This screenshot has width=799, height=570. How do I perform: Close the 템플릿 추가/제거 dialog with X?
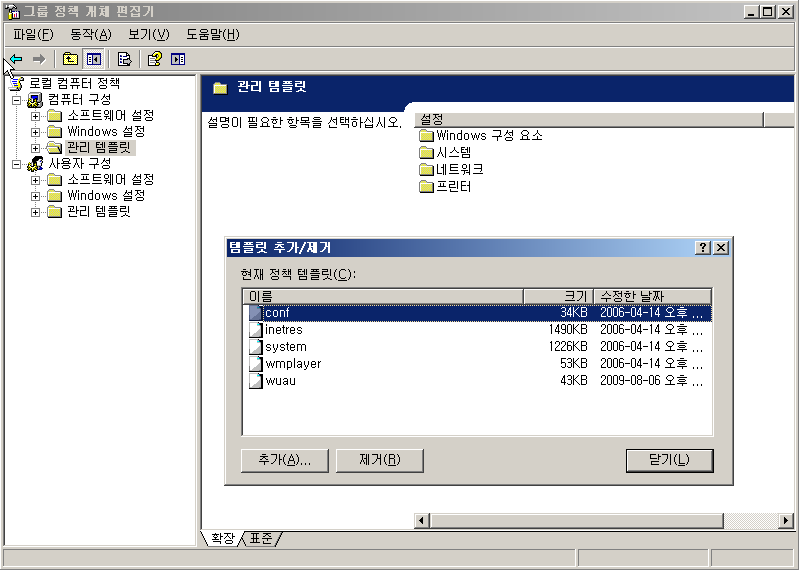tap(721, 248)
